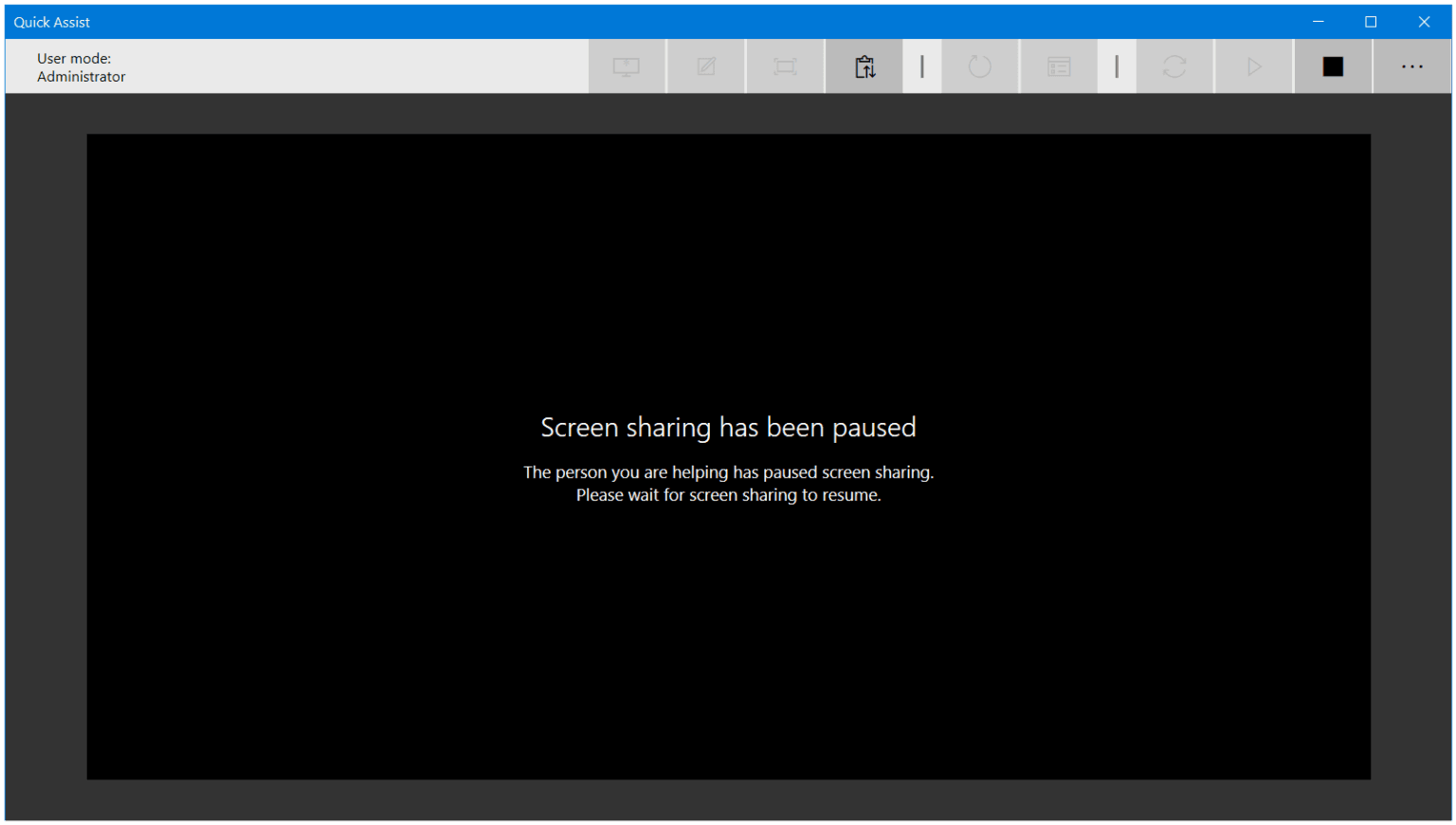The width and height of the screenshot is (1456, 825).
Task: Click the paused screen sharing message text
Action: 728,483
